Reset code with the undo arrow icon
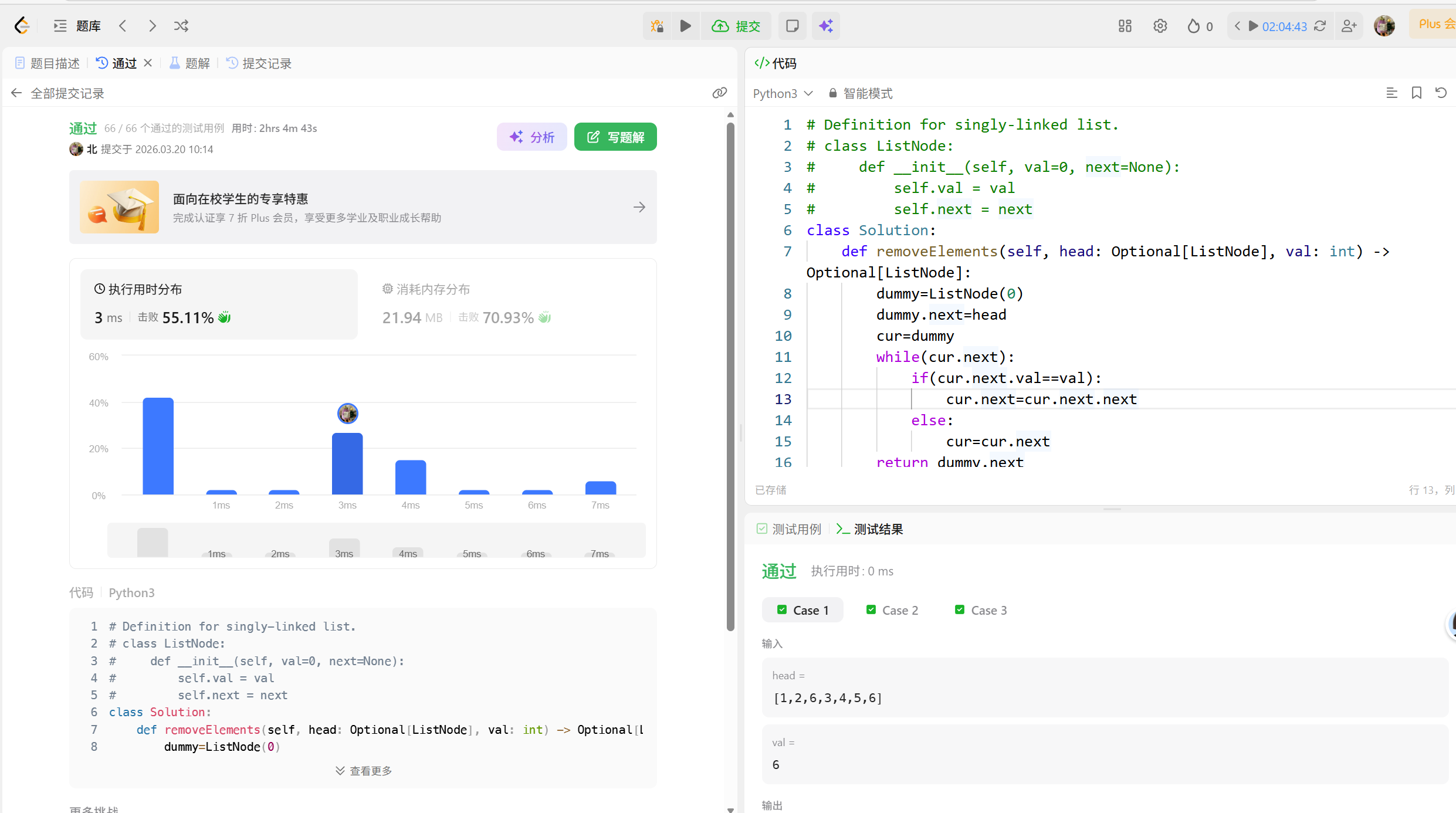The height and width of the screenshot is (813, 1456). [x=1441, y=93]
